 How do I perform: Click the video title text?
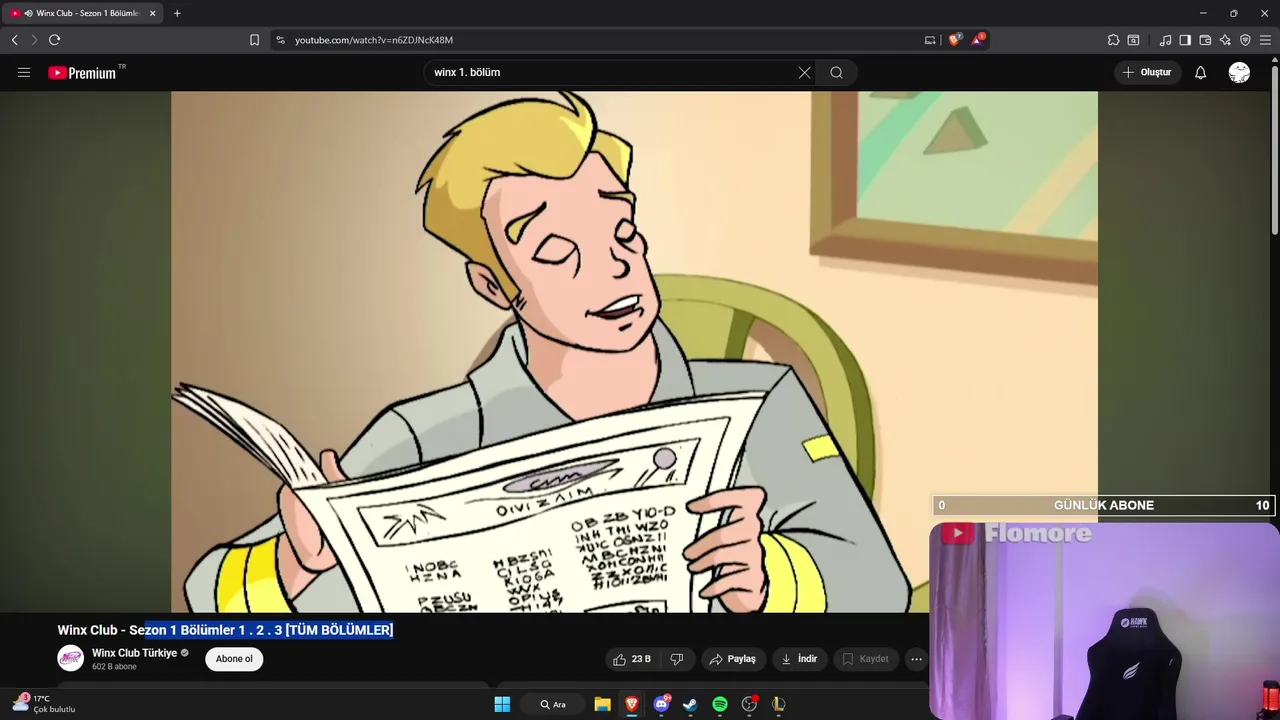tap(225, 630)
